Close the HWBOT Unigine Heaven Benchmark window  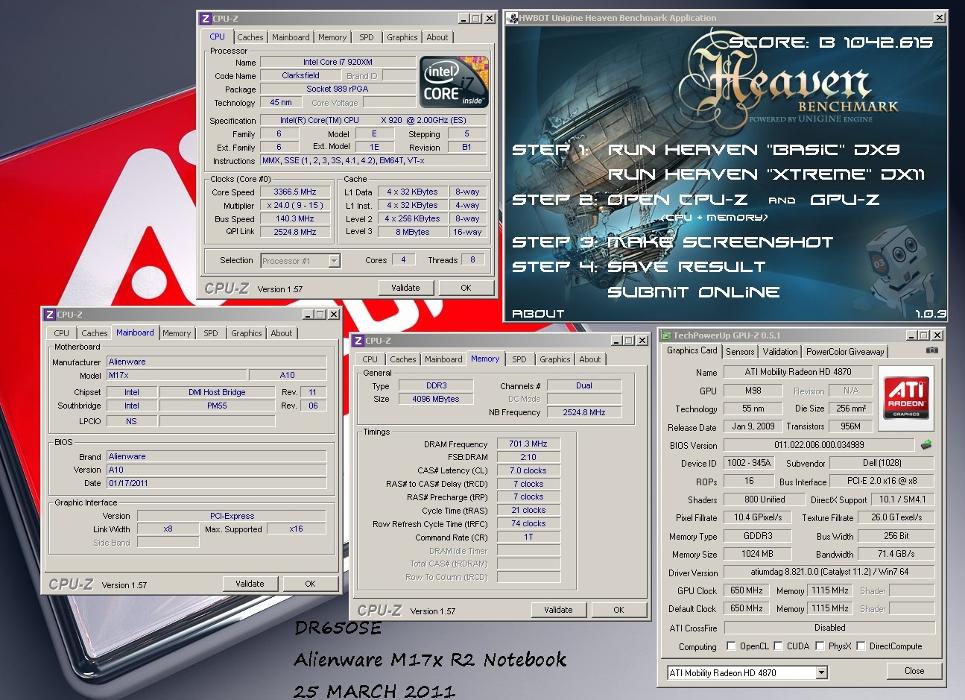940,18
